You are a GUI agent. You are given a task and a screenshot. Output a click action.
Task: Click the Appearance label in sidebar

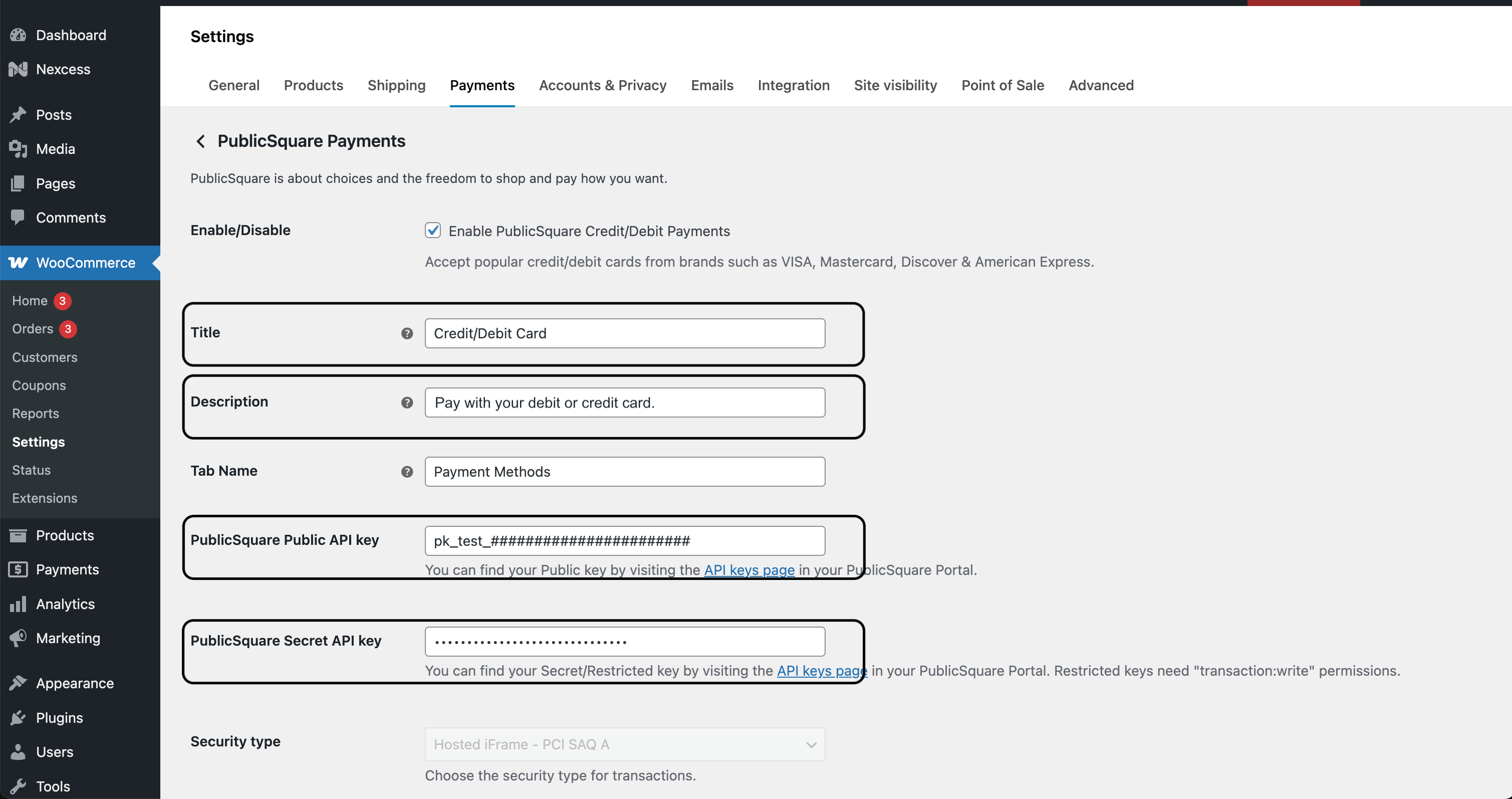pos(75,683)
